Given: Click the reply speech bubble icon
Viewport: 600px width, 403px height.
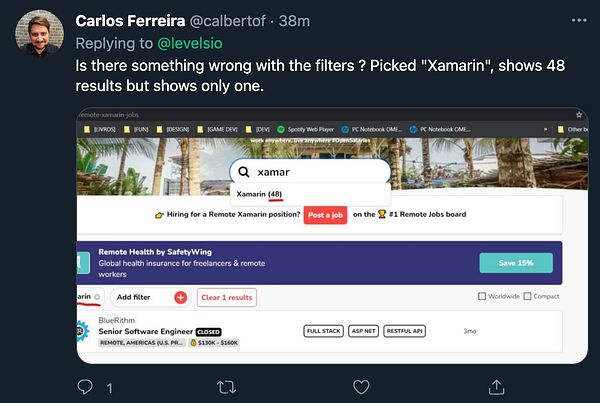Looking at the screenshot, I should pos(85,387).
